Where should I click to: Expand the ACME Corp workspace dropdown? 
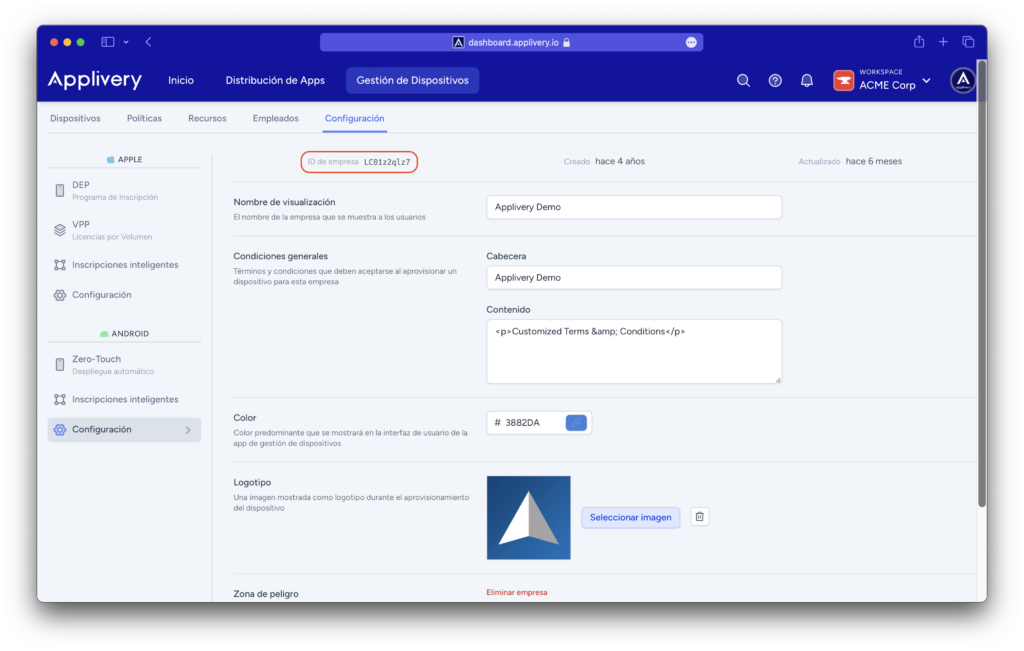(926, 81)
